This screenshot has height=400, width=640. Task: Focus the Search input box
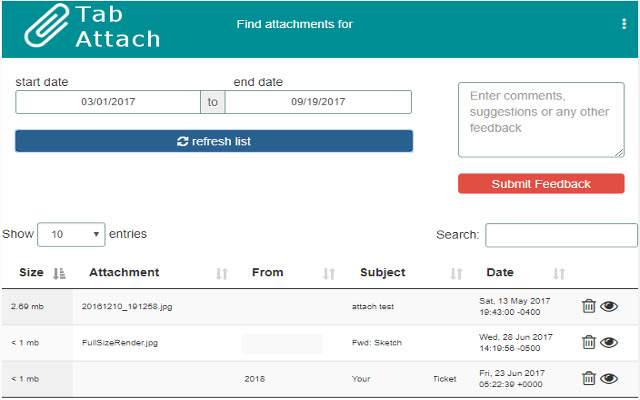click(x=561, y=235)
